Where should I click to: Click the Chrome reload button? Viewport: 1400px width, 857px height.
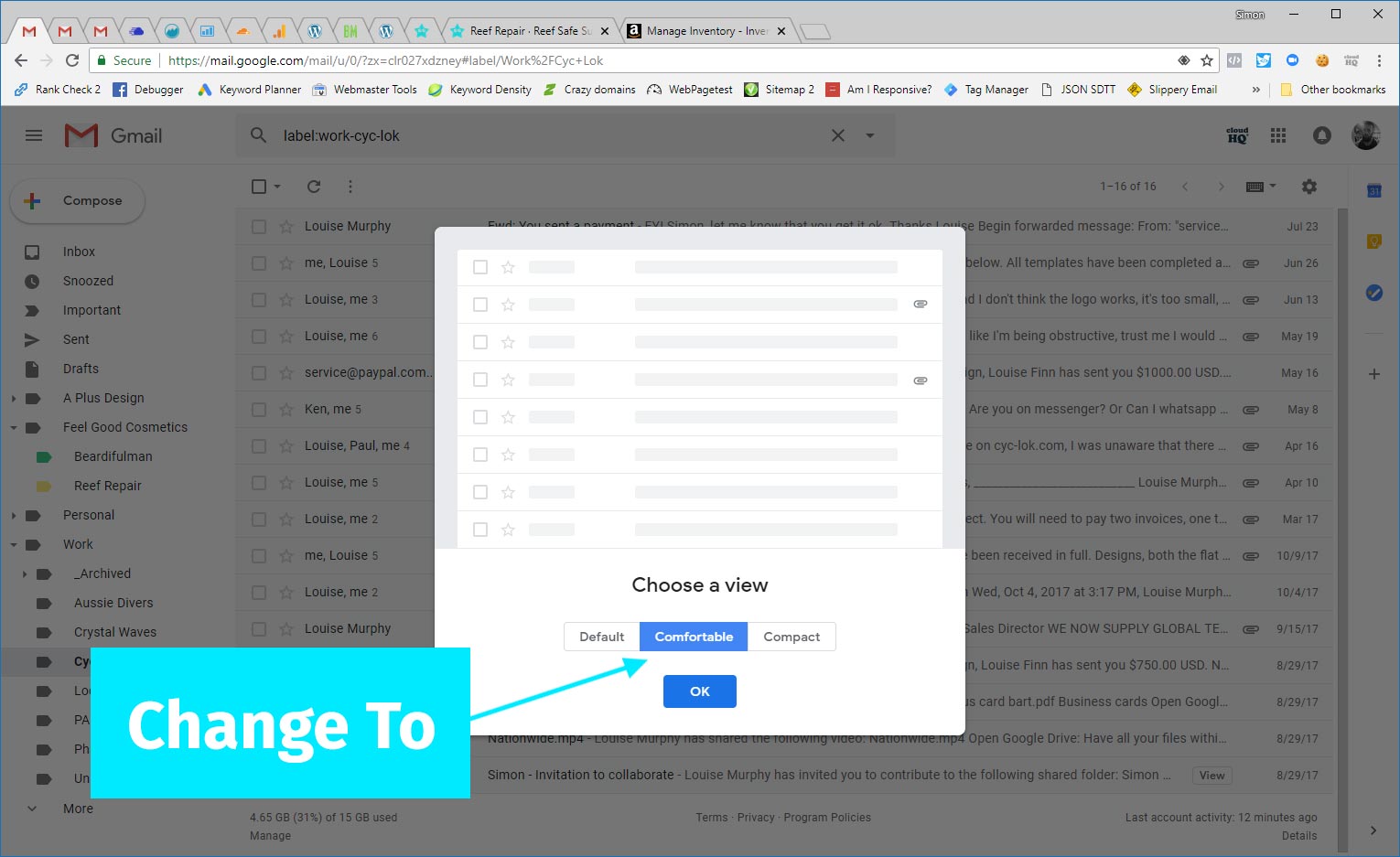72,60
